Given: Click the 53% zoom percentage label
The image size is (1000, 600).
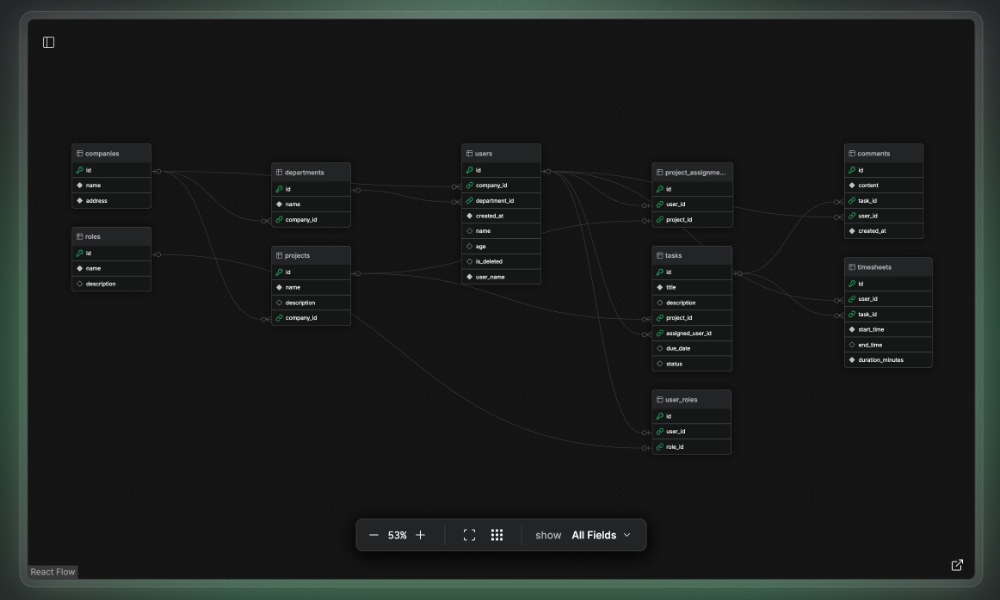Looking at the screenshot, I should (x=397, y=535).
